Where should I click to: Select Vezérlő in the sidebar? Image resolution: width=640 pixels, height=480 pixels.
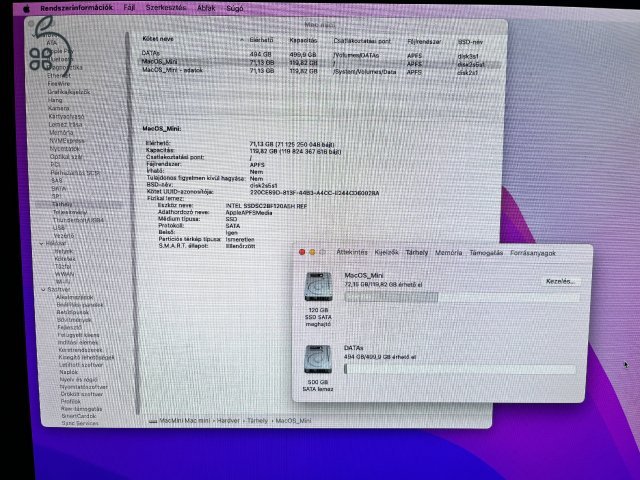point(64,236)
